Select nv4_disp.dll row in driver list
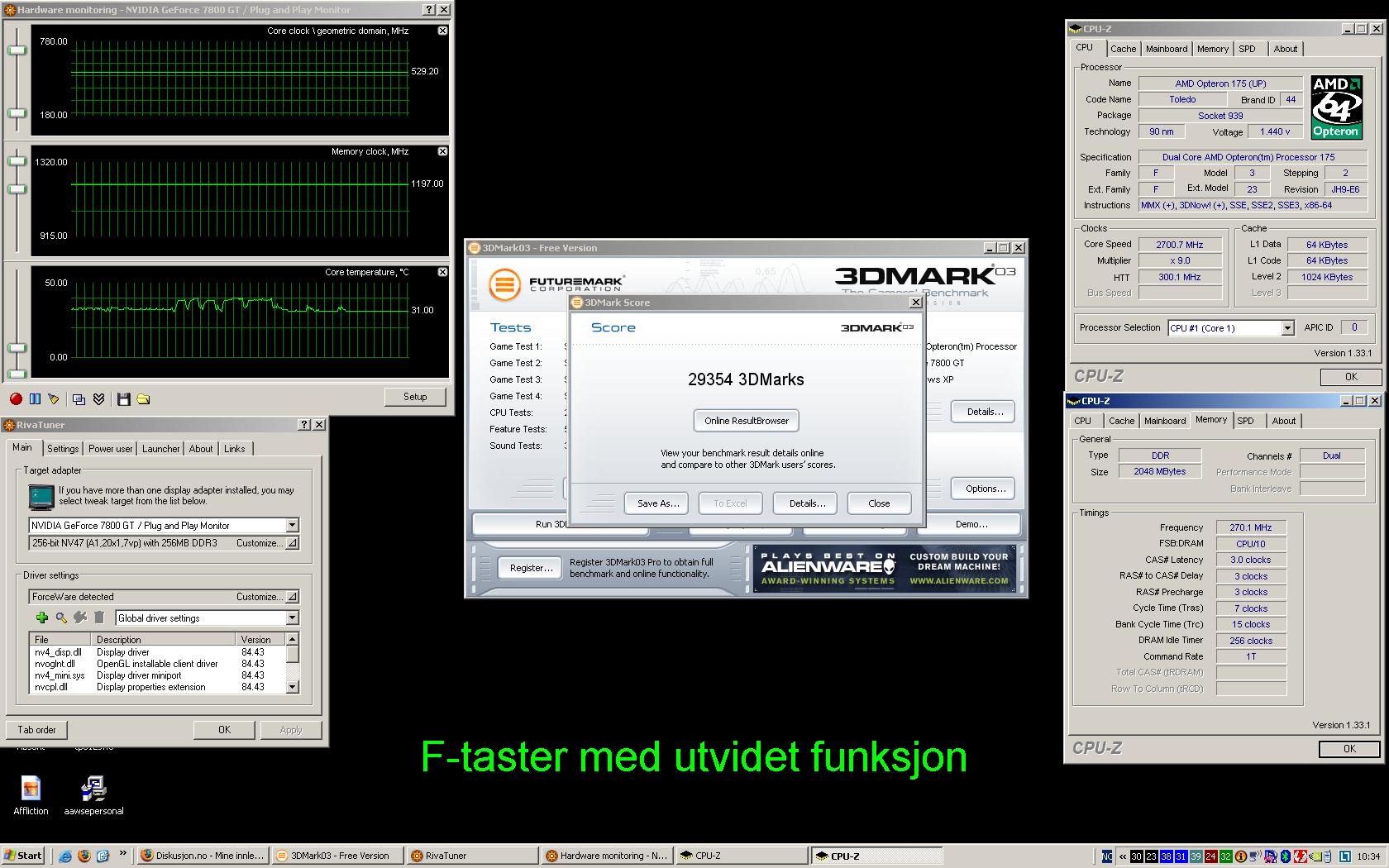This screenshot has width=1389, height=868. (x=157, y=652)
